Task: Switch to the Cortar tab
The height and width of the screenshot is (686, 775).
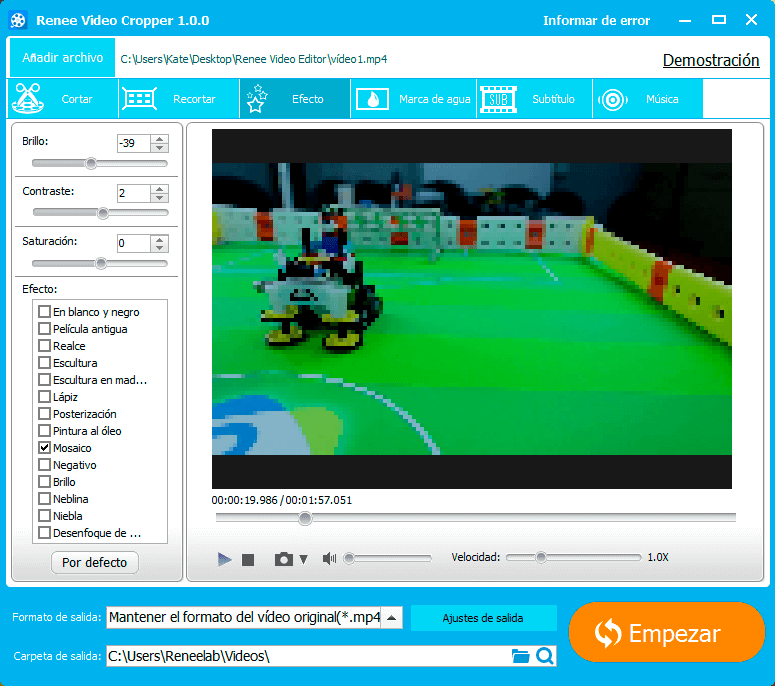Action: tap(63, 98)
